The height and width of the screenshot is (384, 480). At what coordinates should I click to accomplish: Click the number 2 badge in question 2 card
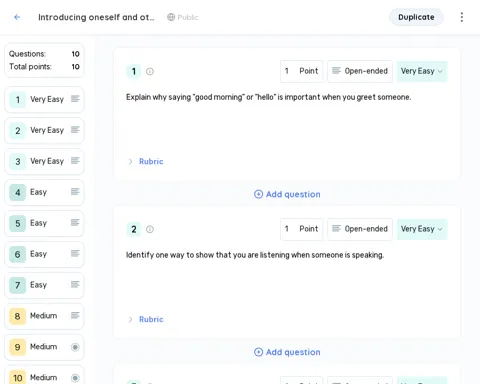coord(134,229)
